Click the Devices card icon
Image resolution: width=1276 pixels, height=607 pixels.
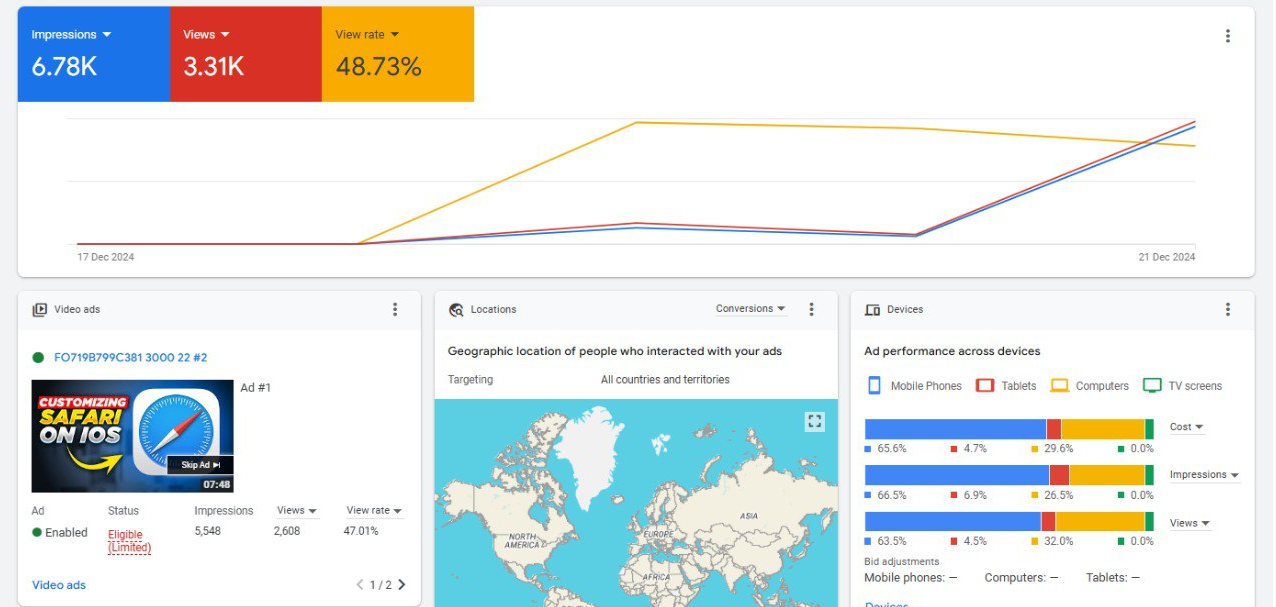coord(872,310)
